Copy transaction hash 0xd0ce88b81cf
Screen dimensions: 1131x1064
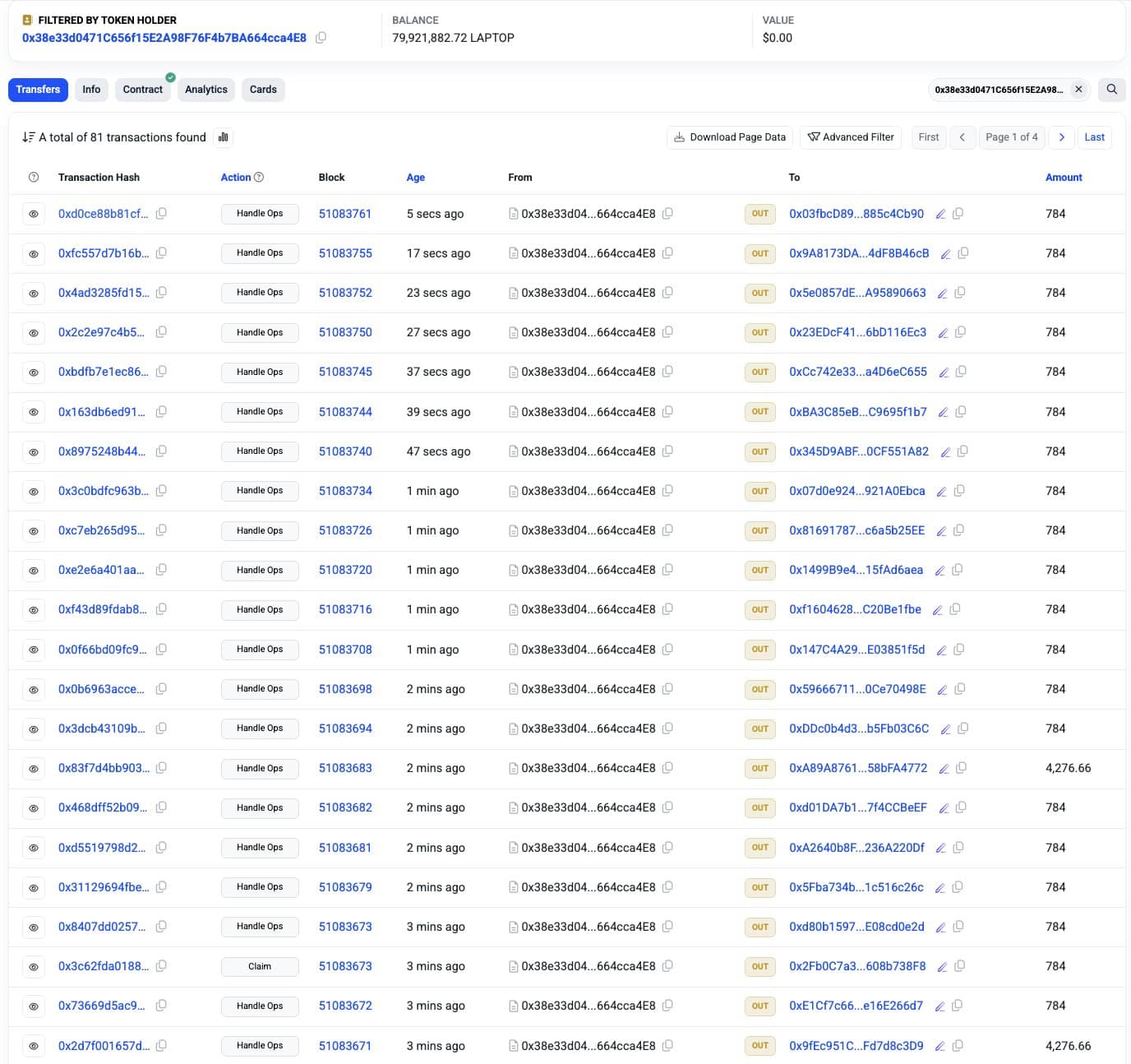pos(161,214)
